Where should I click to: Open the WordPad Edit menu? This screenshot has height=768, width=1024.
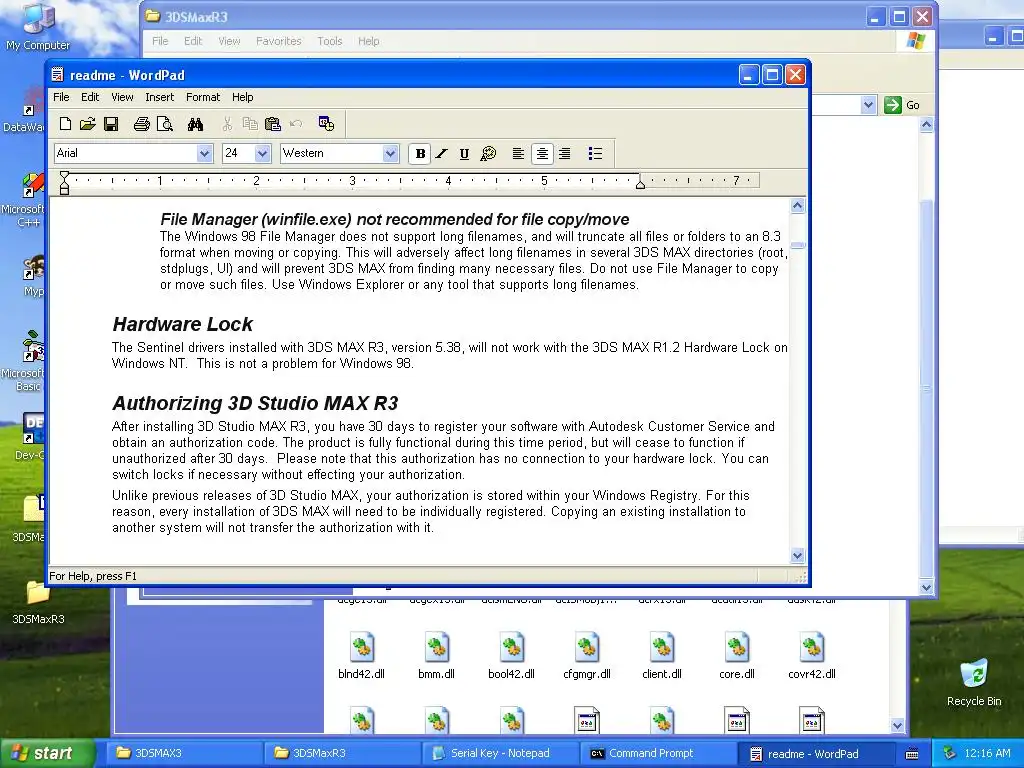(x=90, y=97)
